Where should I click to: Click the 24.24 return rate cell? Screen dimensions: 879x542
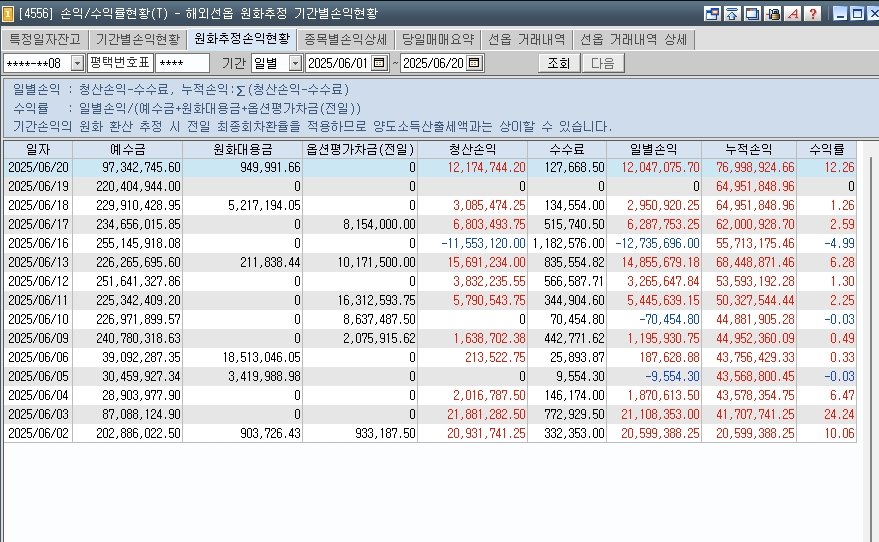(x=826, y=415)
